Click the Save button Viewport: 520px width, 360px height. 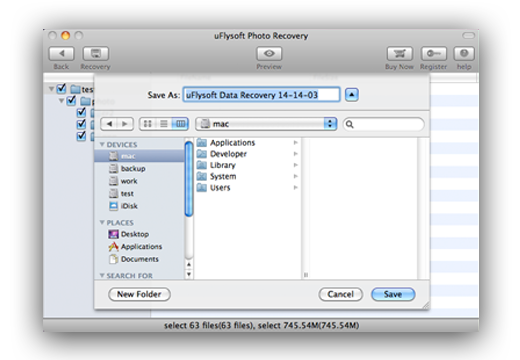[393, 294]
